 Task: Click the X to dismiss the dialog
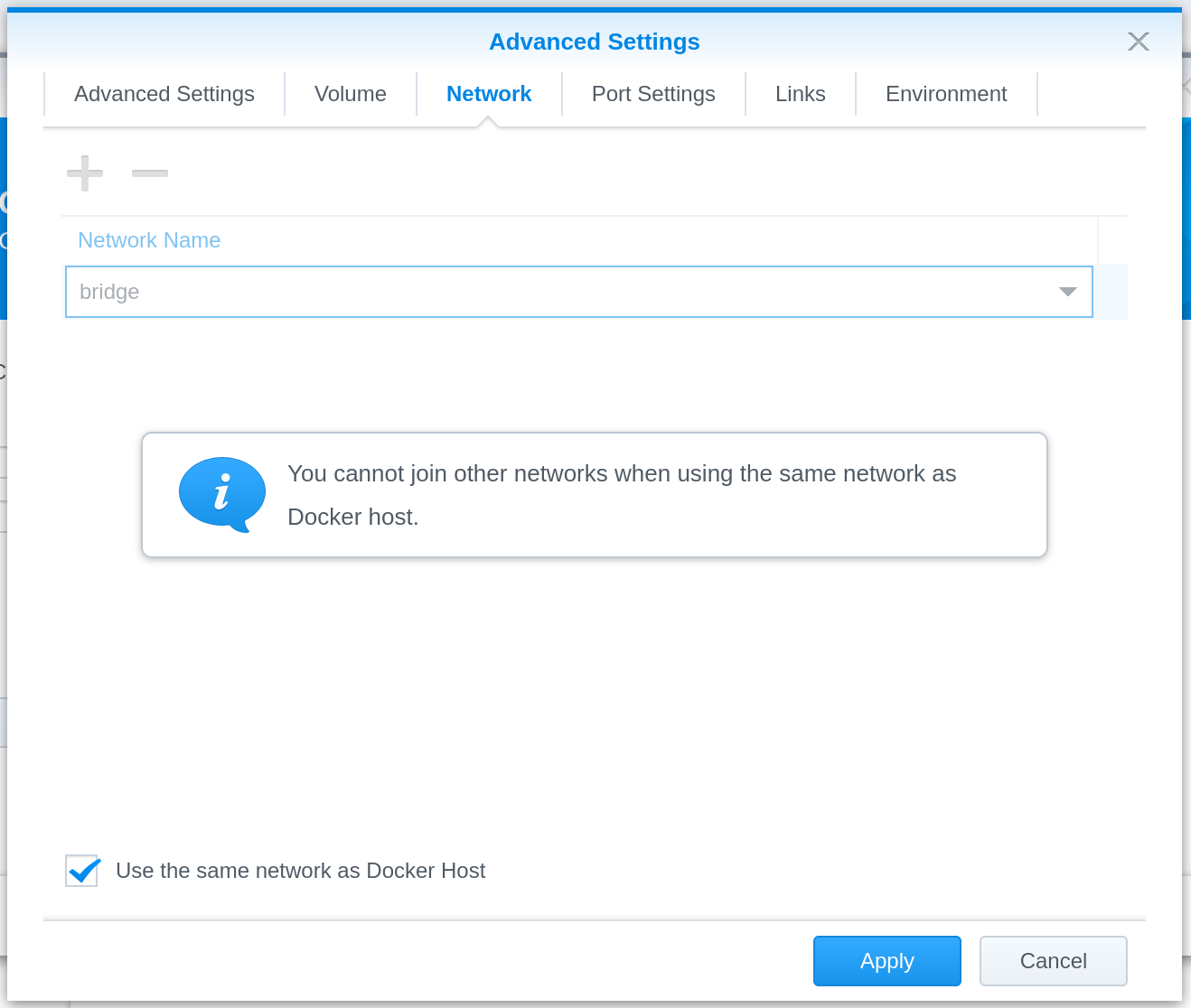(1138, 41)
